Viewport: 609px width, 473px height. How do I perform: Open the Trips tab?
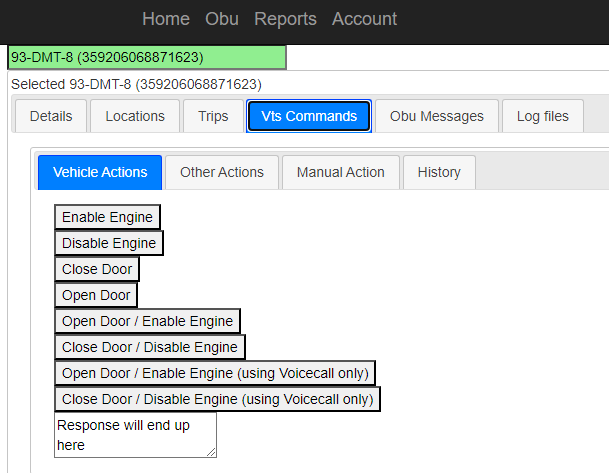(x=213, y=116)
